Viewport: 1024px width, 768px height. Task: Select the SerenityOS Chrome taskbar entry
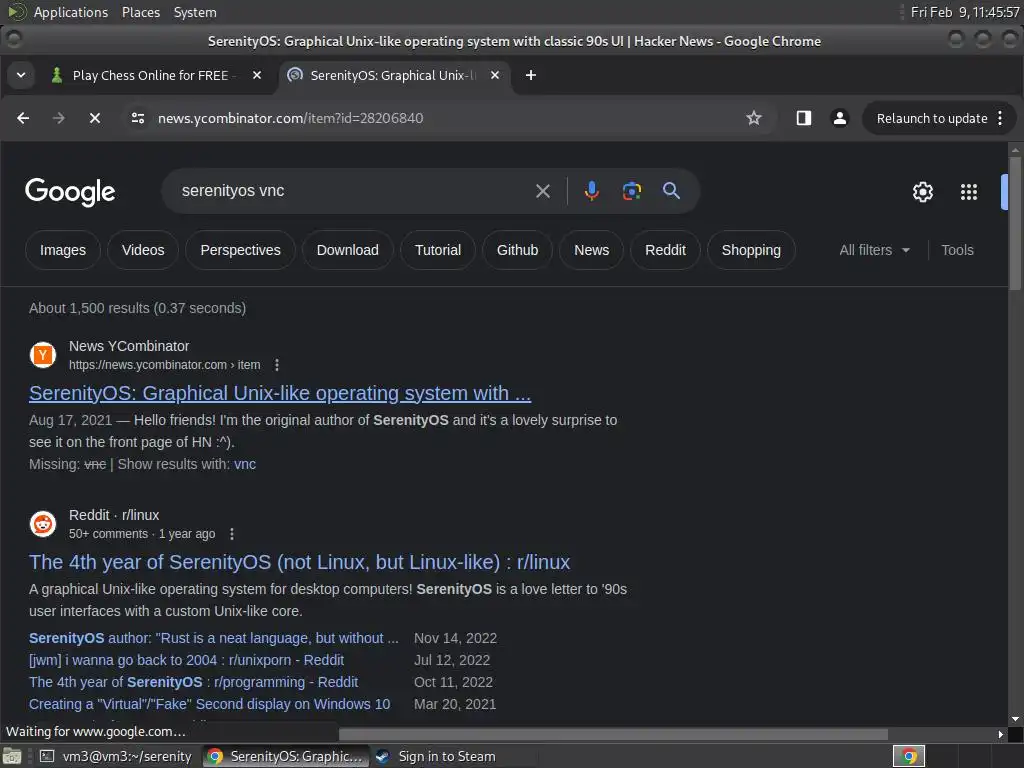(286, 756)
